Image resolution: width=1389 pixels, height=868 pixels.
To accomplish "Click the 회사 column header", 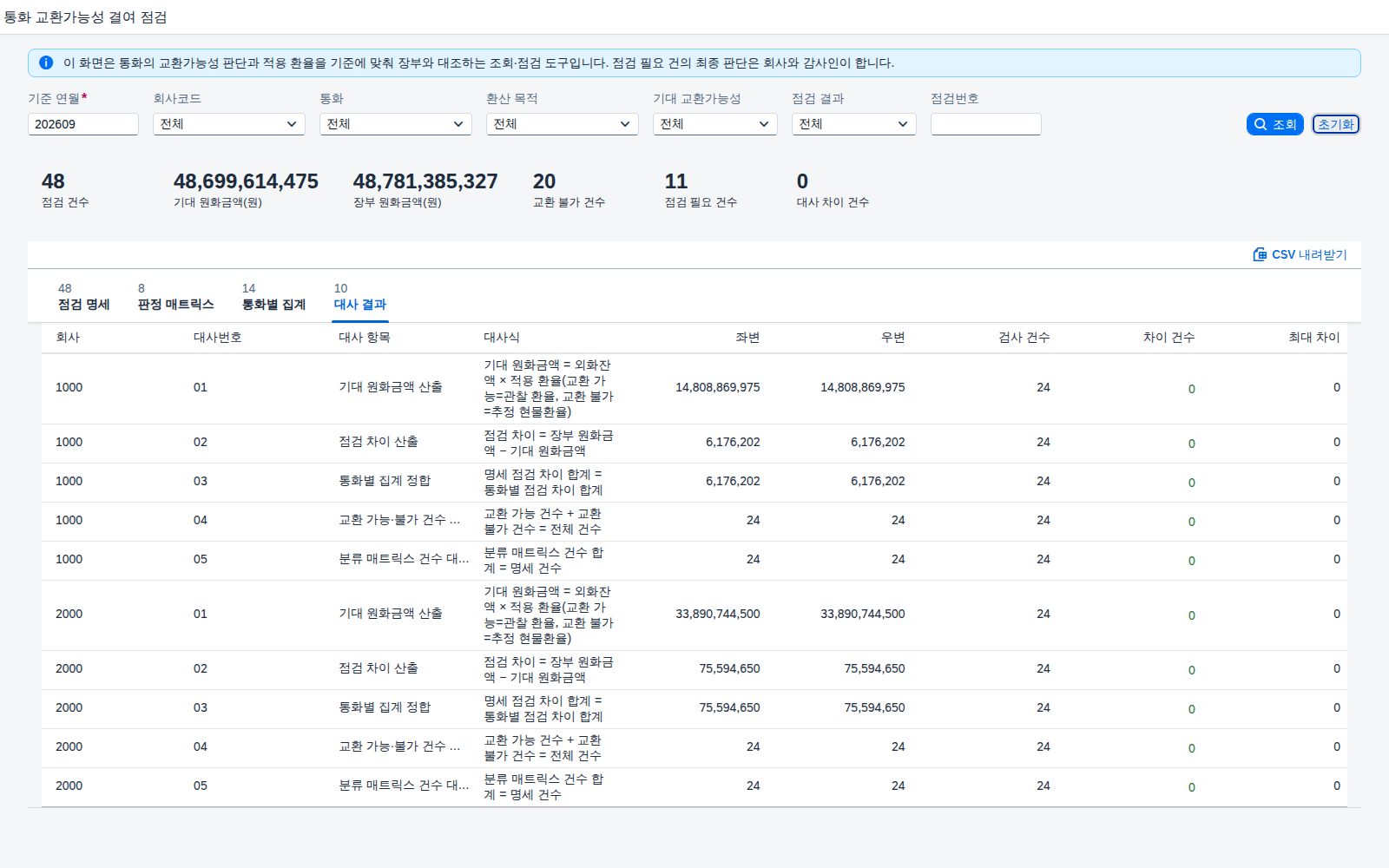I will 68,338.
